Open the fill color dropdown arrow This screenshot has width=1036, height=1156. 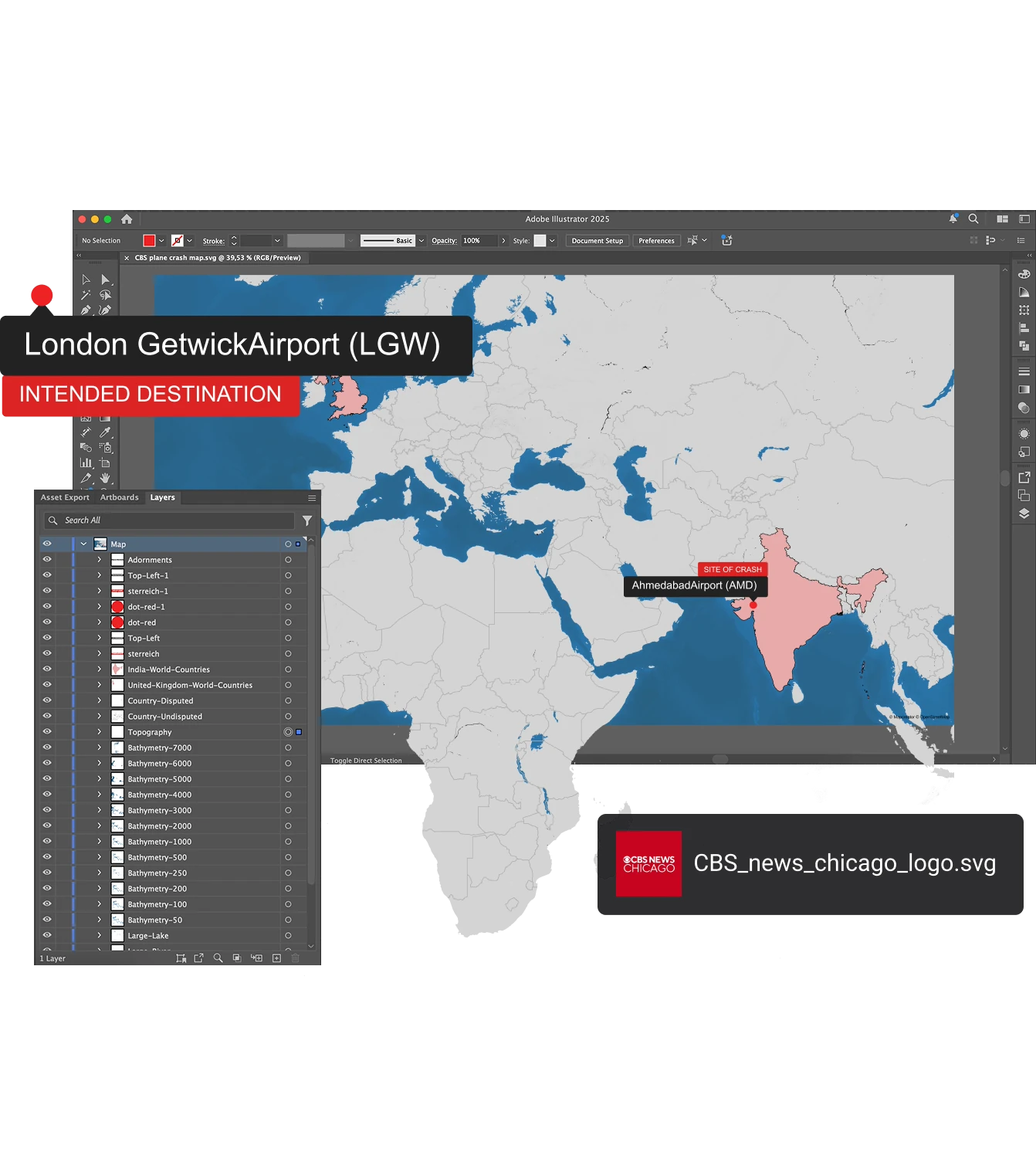[161, 241]
